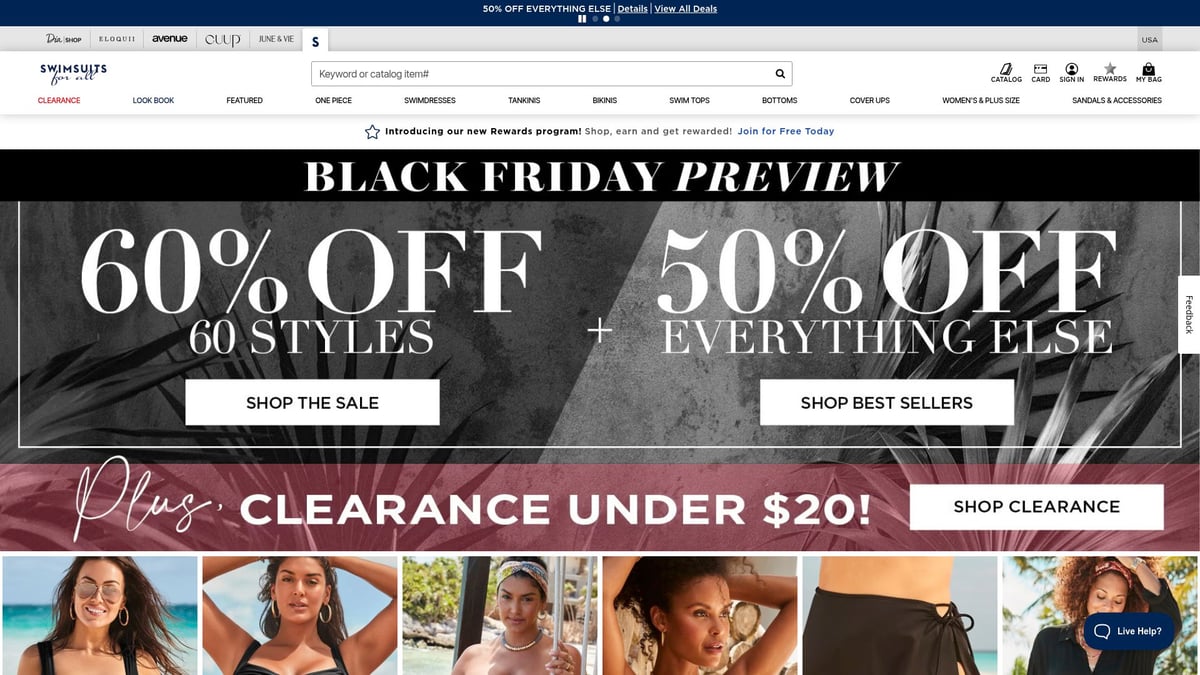Open the USA country selector

pos(1150,40)
